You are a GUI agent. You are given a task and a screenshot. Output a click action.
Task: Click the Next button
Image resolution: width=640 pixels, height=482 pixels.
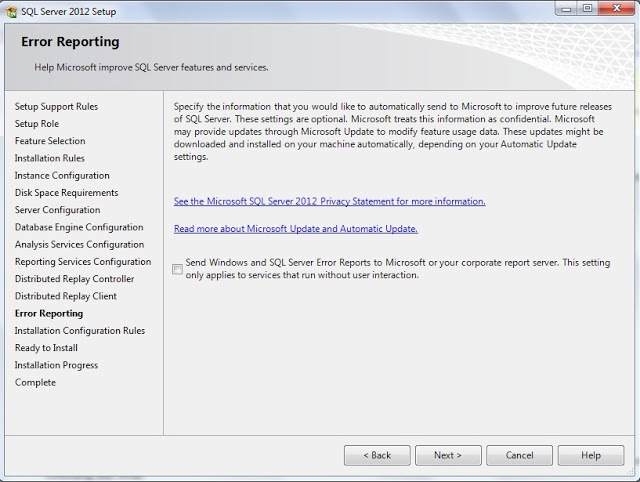tap(448, 455)
